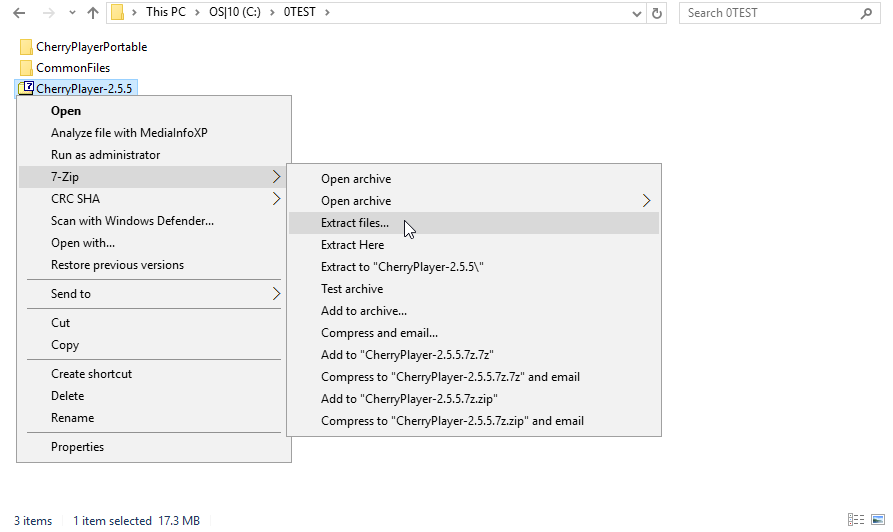Choose Compress to 7z.7z and email
Viewport: 893px width, 532px height.
474,377
